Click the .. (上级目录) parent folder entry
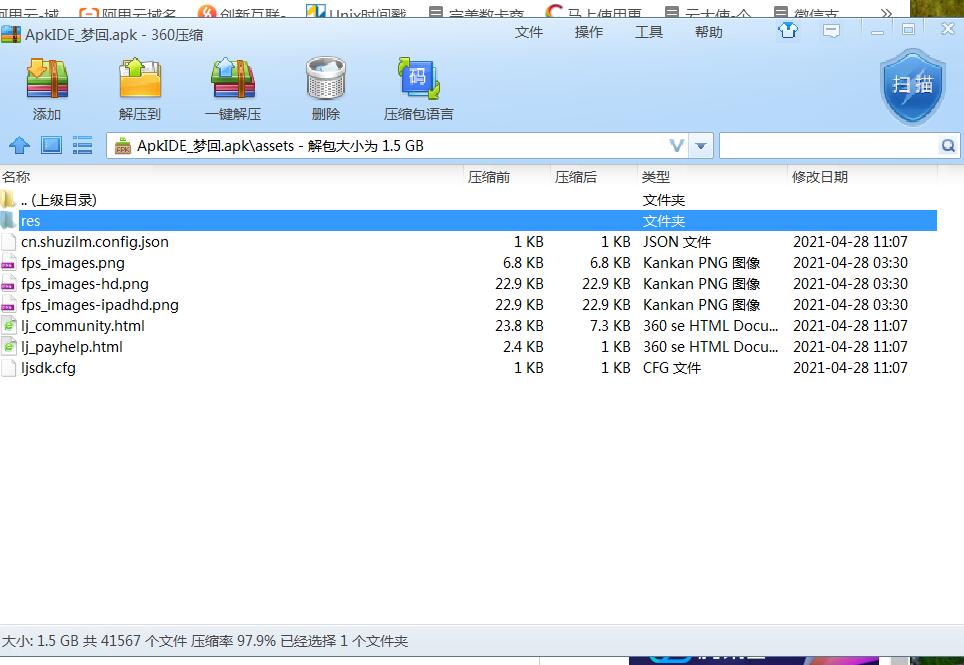 (59, 200)
